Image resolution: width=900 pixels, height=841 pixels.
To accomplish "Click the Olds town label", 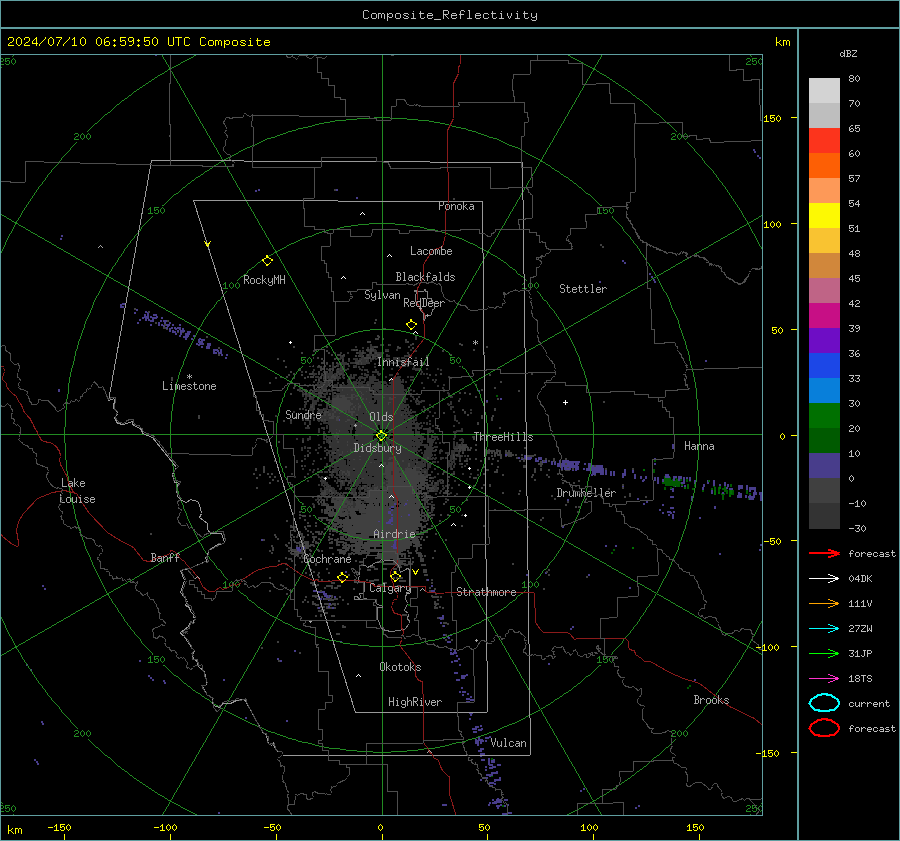I will [381, 417].
